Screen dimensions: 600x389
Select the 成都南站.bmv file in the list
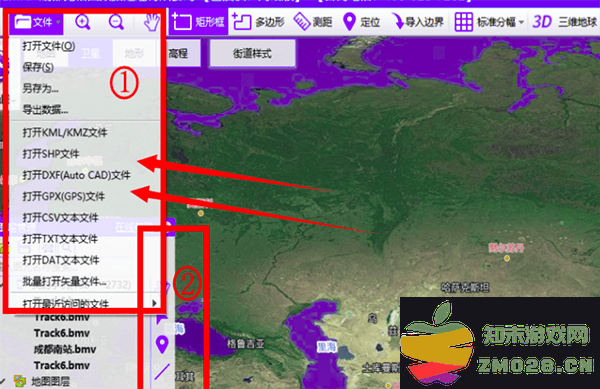pyautogui.click(x=65, y=349)
